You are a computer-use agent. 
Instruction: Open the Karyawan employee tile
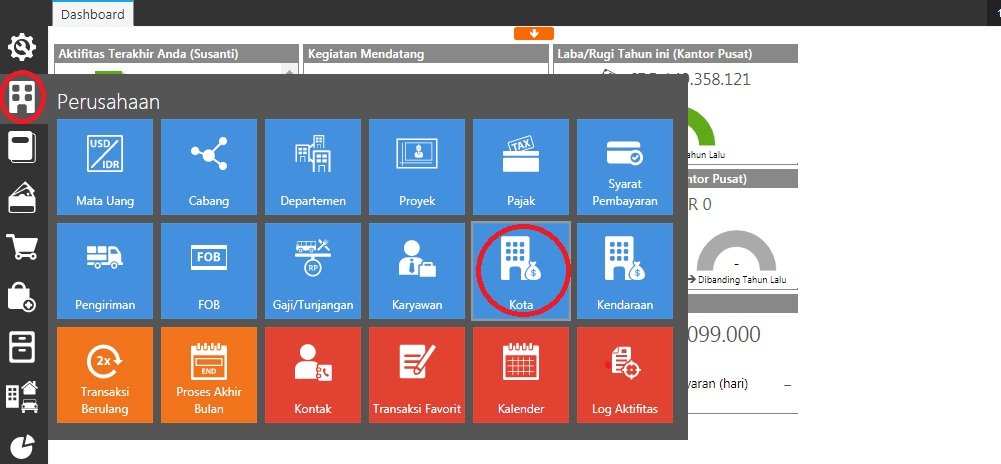417,271
